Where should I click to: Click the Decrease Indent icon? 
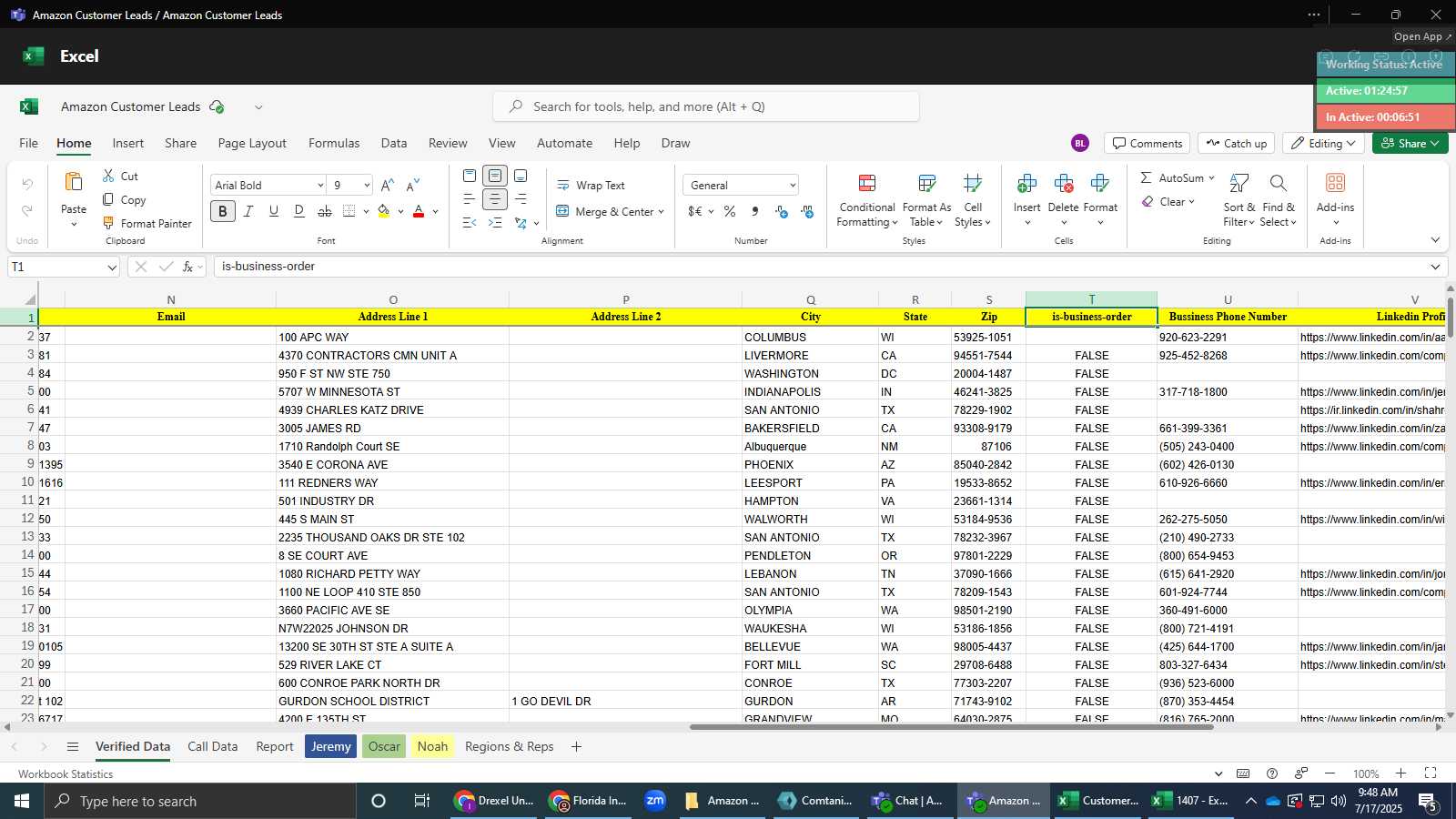470,223
